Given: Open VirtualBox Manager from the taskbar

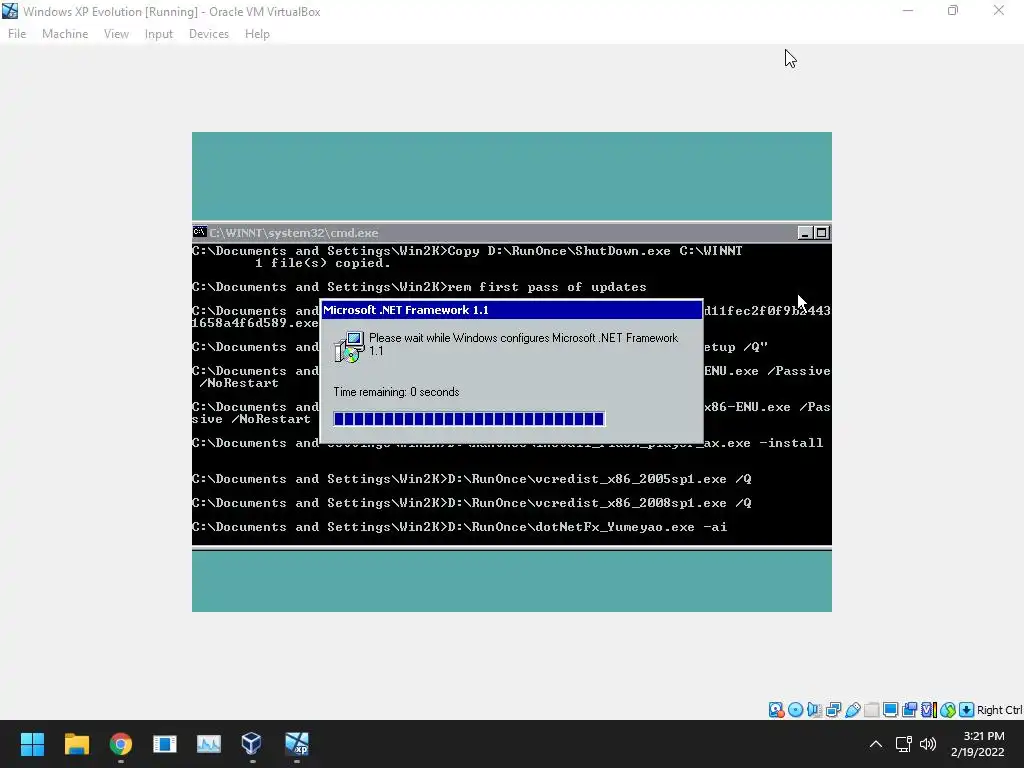Looking at the screenshot, I should click(252, 744).
